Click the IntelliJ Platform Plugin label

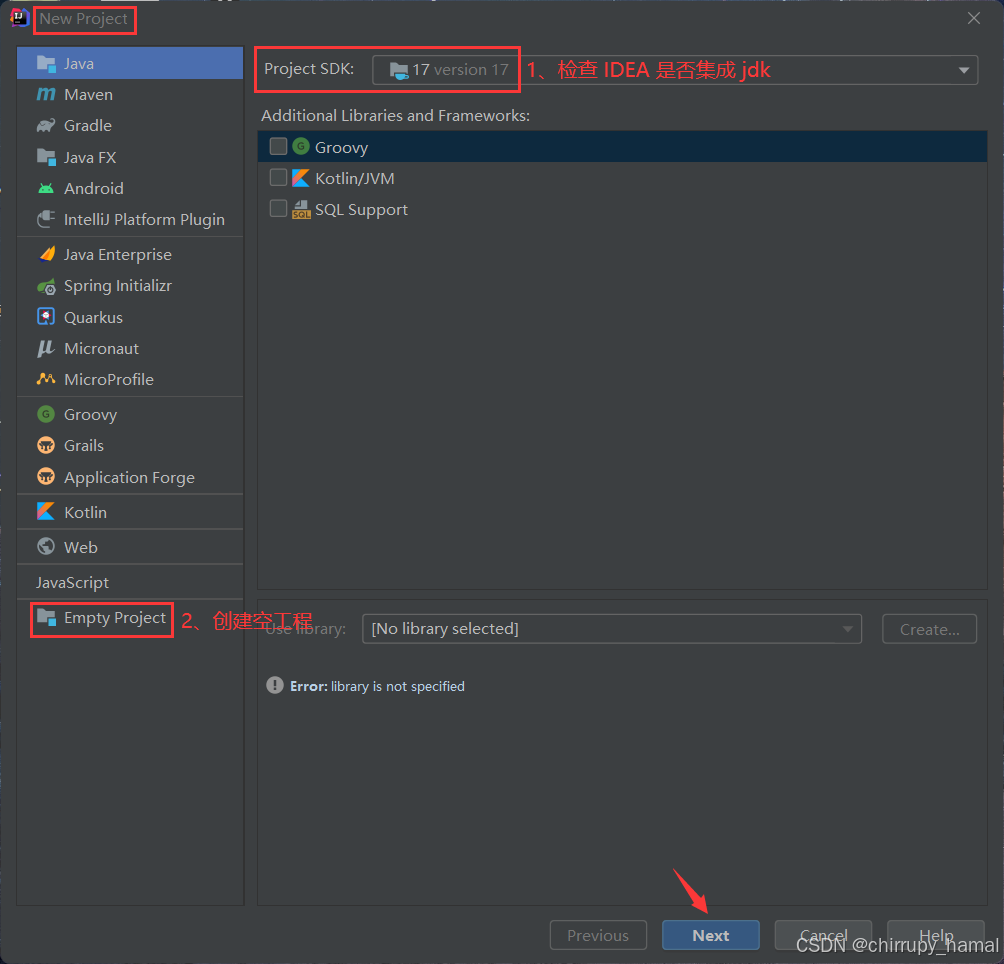144,220
